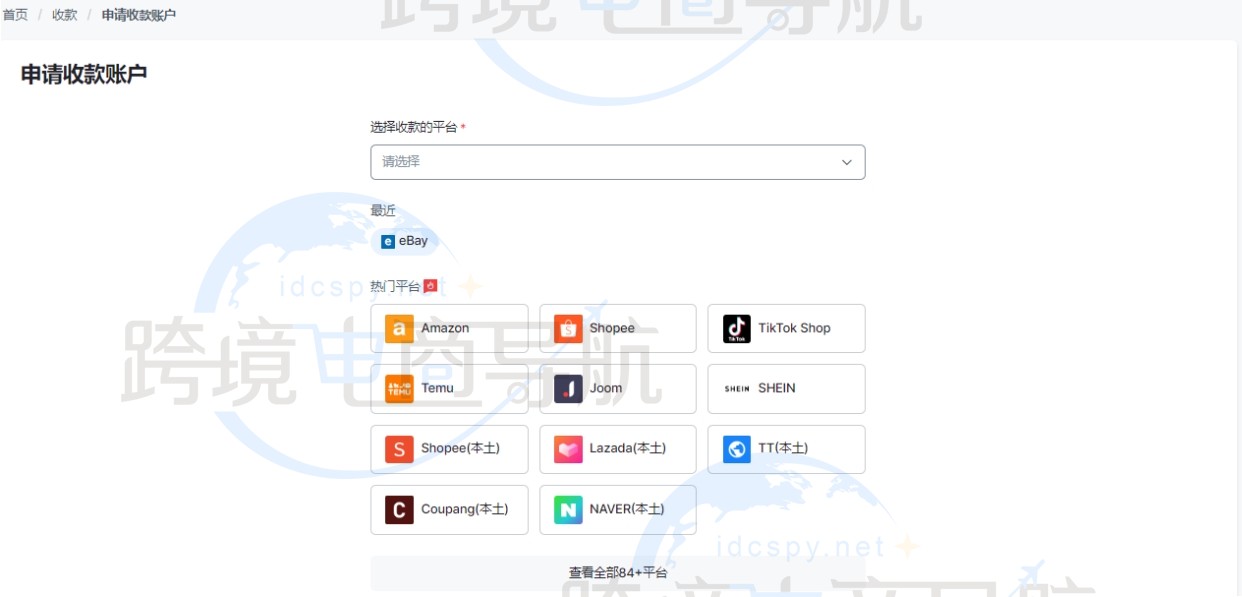The image size is (1242, 597).
Task: Select eBay under the 最近 section
Action: 405,240
